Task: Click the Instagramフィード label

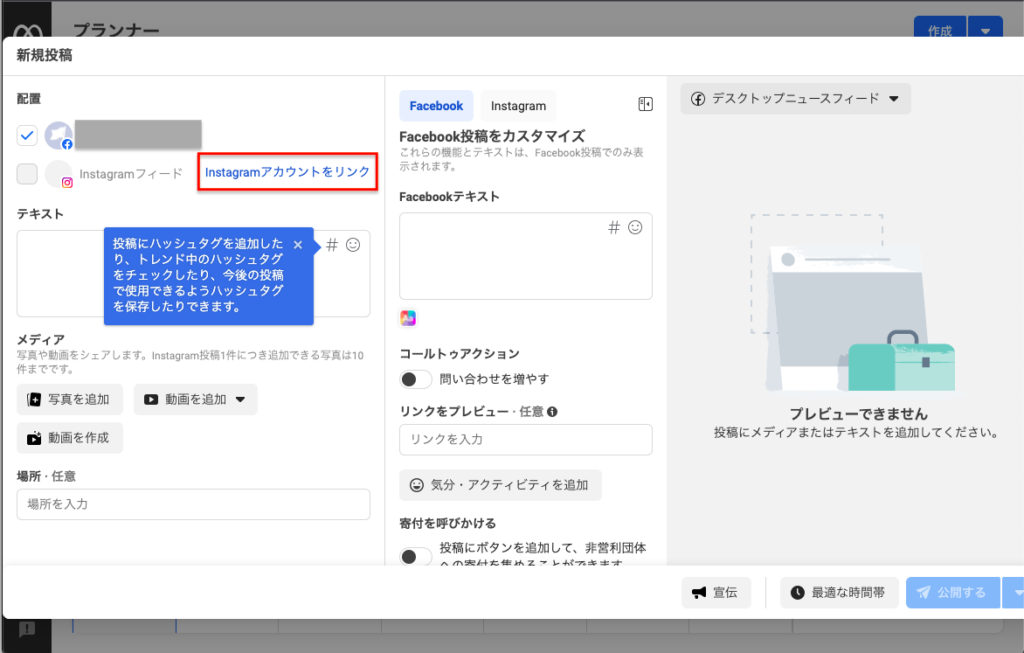Action: tap(131, 174)
